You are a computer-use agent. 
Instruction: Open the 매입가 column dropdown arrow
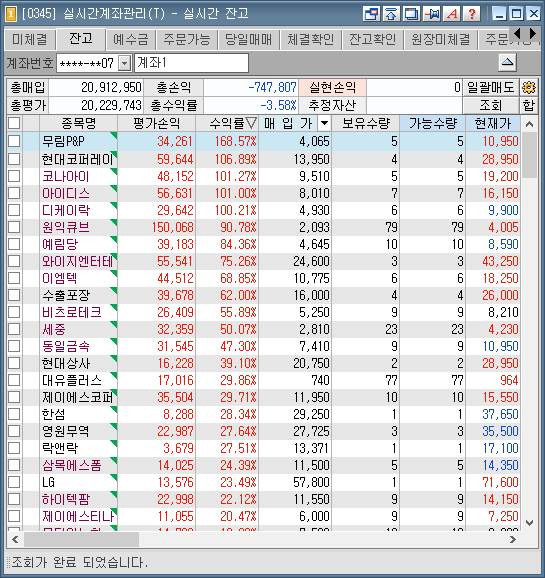[x=324, y=123]
